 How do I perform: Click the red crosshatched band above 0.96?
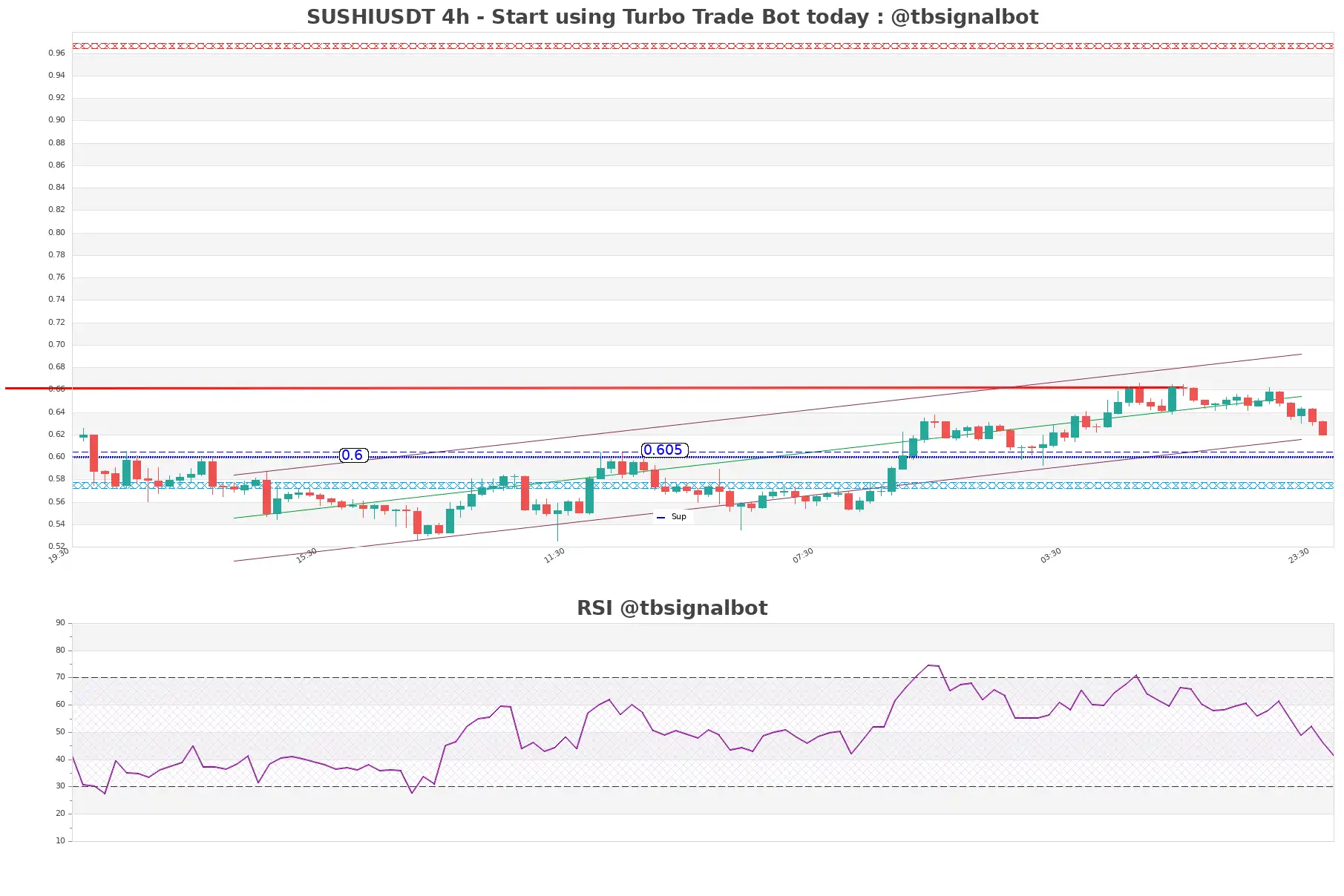click(x=703, y=46)
